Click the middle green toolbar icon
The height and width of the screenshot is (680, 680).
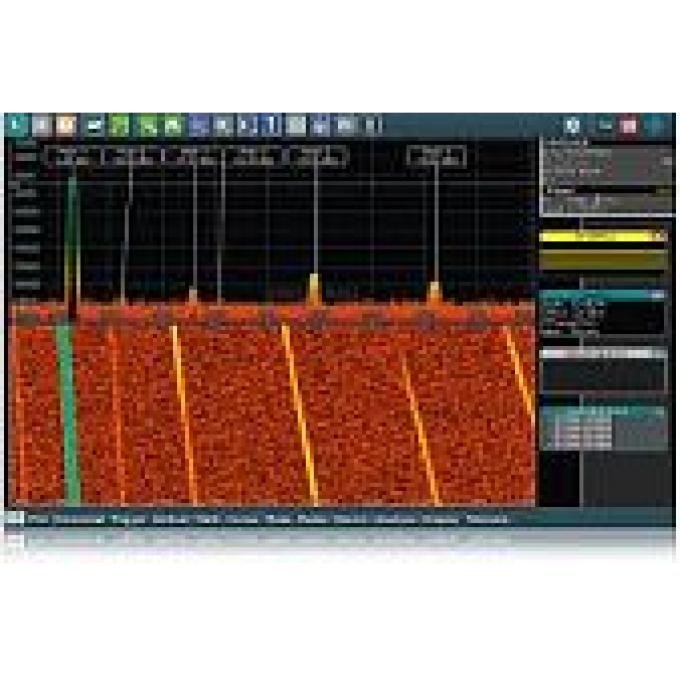point(148,126)
